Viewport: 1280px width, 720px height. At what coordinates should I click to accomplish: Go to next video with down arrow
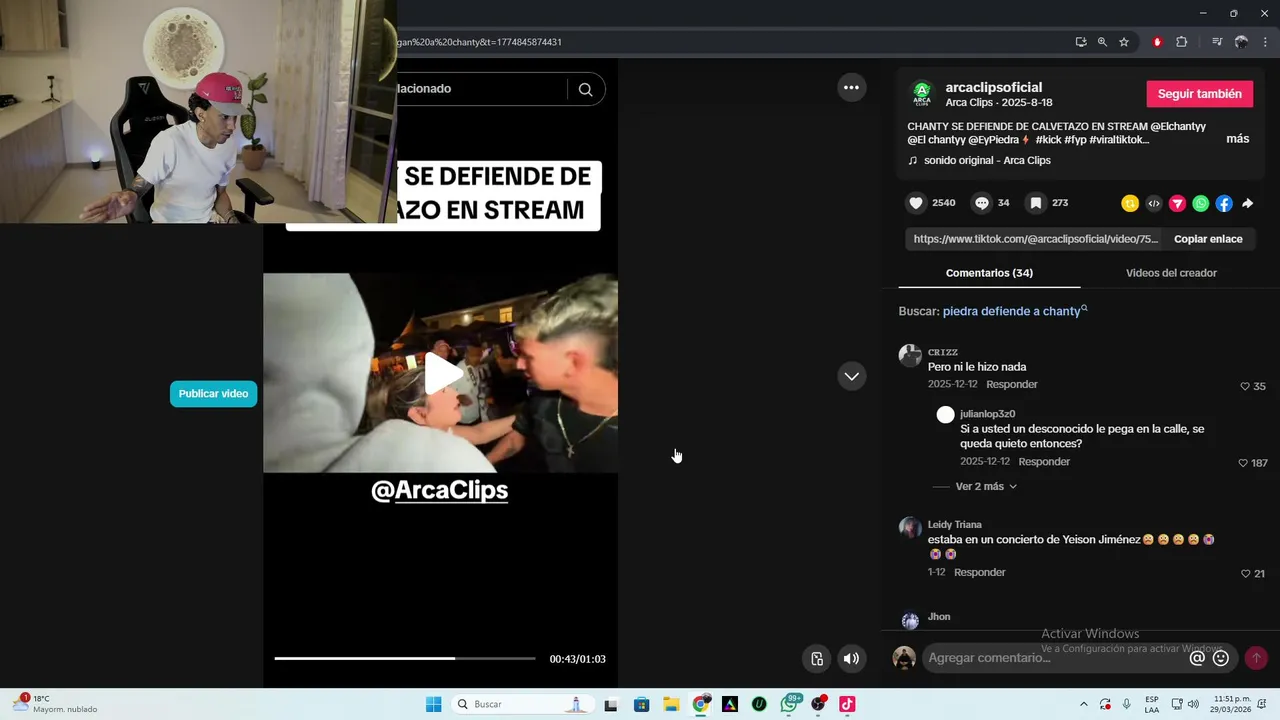(851, 376)
